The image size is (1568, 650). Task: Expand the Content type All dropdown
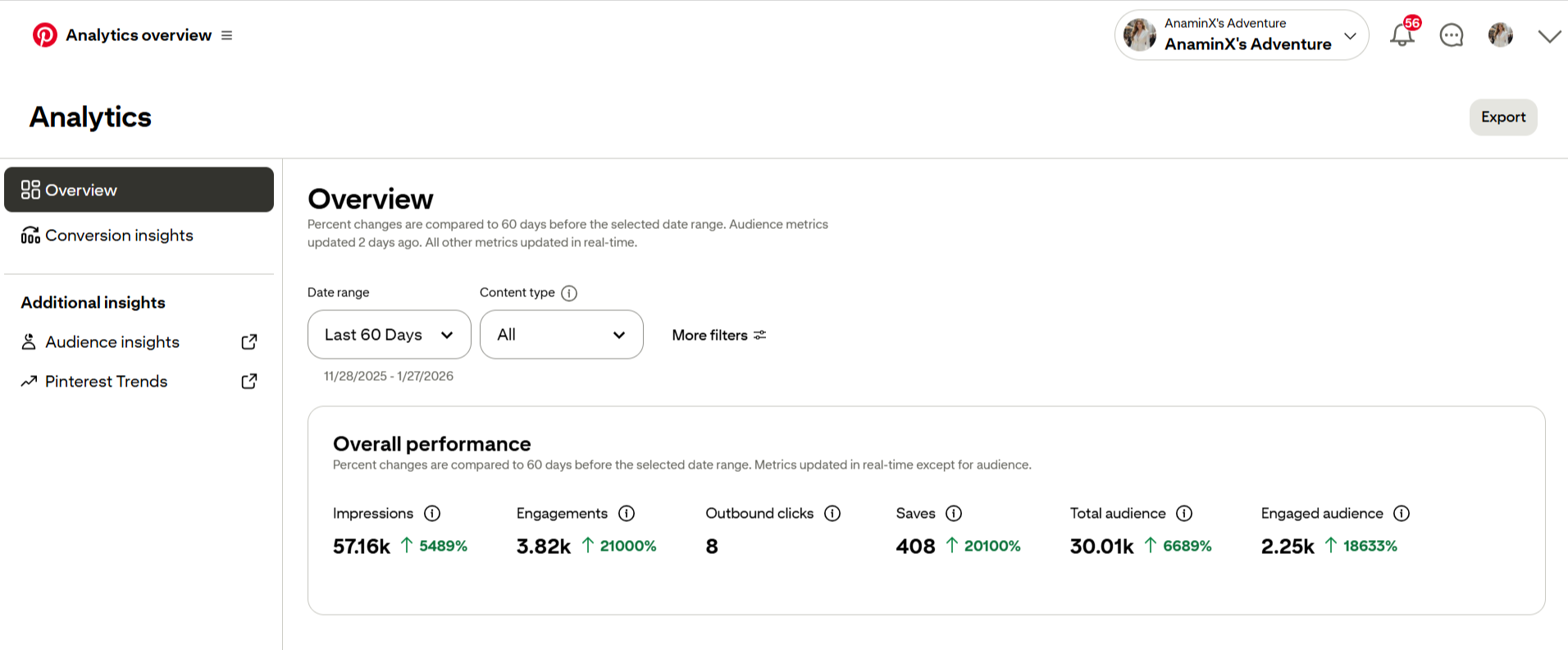561,334
